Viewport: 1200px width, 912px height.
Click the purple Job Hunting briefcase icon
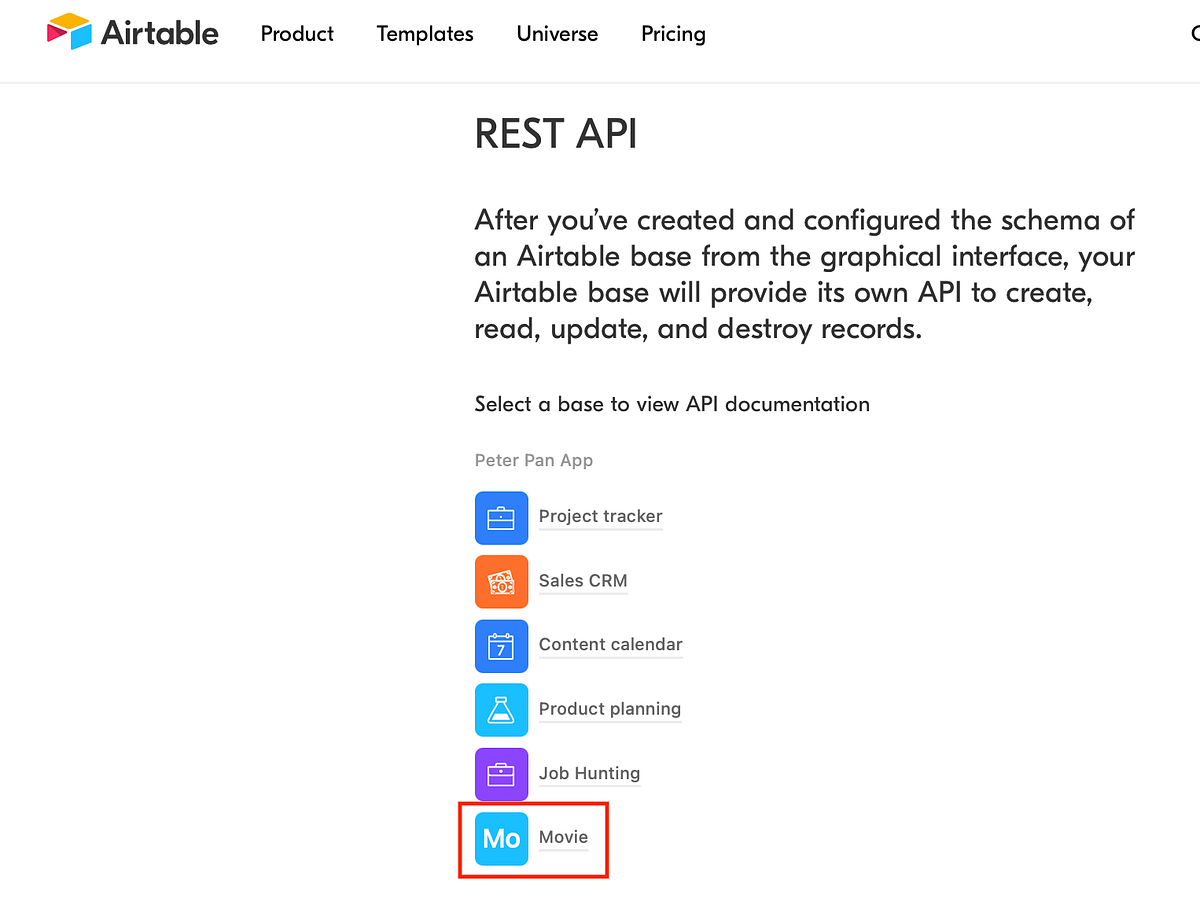[501, 774]
